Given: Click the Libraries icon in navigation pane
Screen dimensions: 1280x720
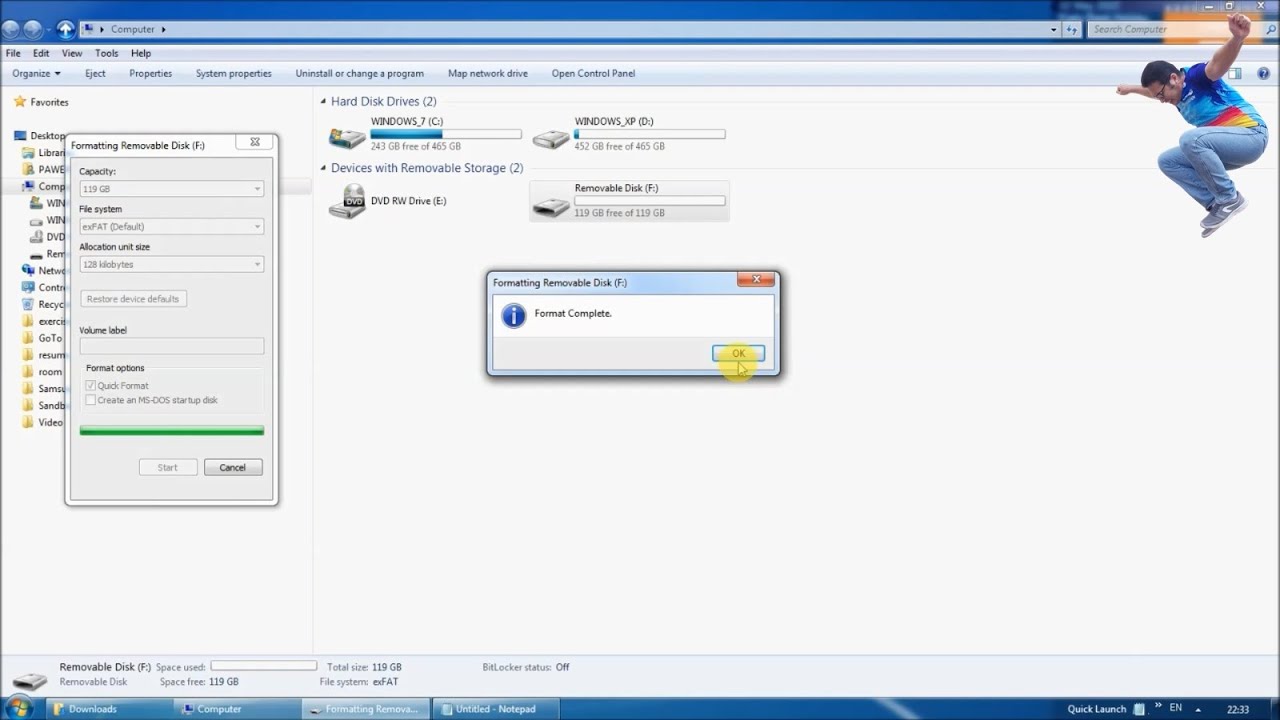Looking at the screenshot, I should point(28,153).
